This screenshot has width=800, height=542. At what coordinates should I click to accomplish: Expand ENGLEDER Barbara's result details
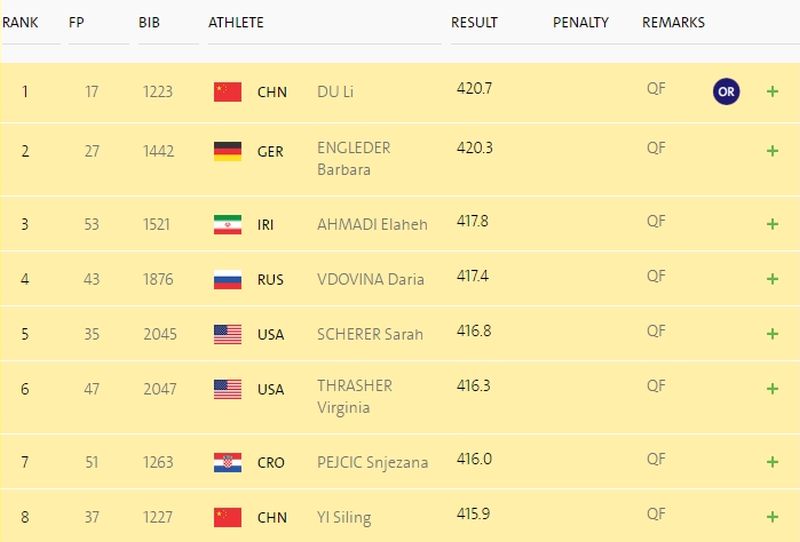tap(772, 151)
